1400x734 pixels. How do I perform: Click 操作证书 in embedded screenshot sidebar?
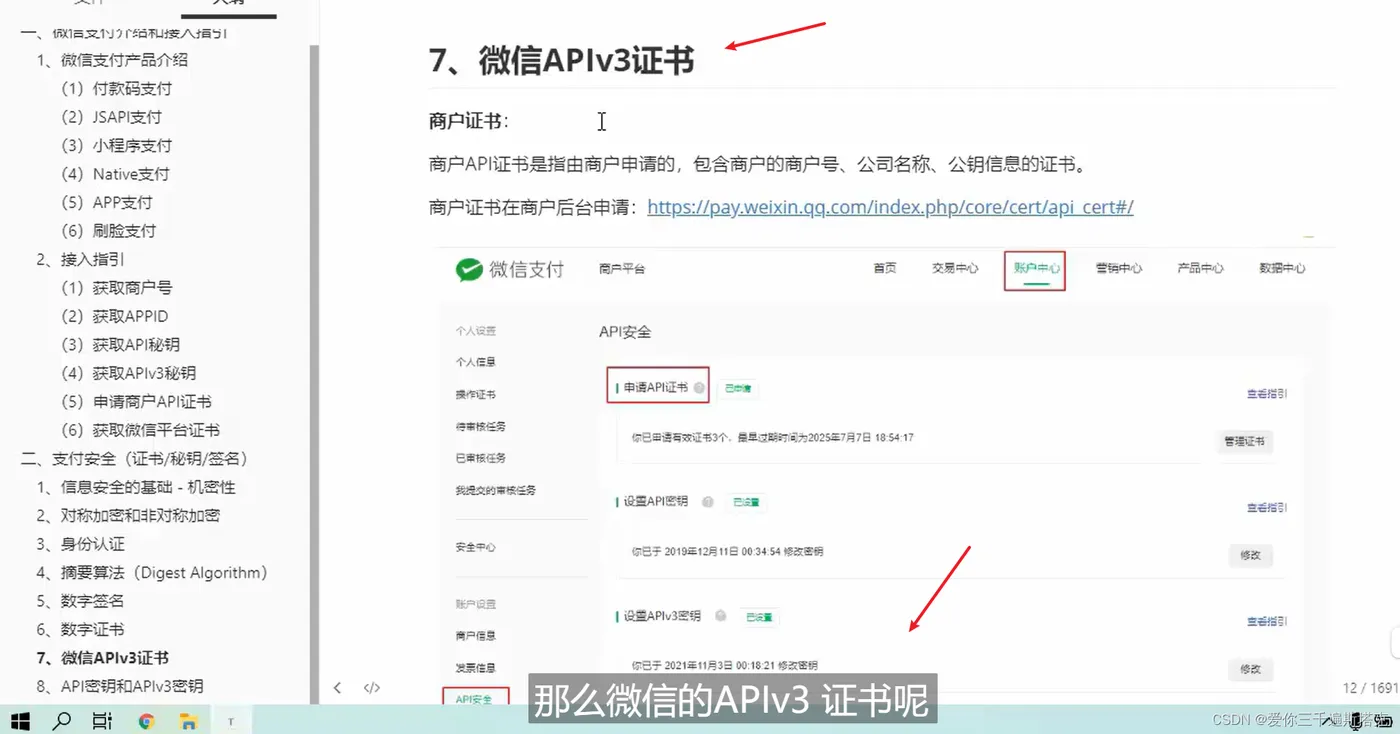tap(476, 394)
